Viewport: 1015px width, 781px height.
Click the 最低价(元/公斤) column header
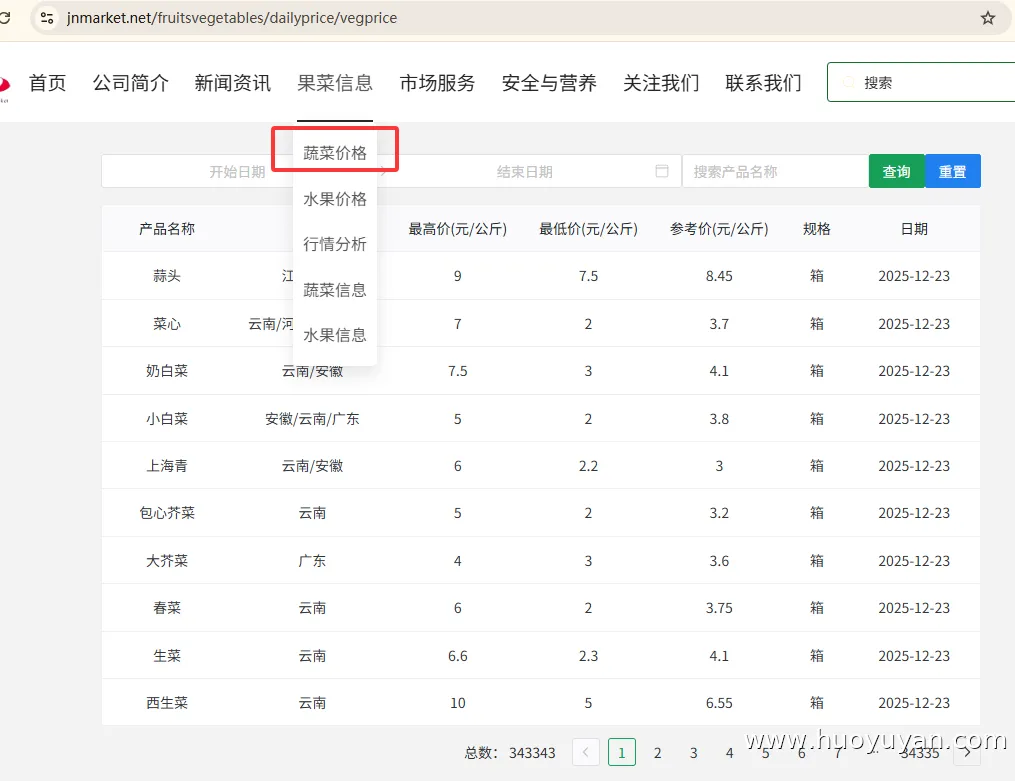pos(588,229)
